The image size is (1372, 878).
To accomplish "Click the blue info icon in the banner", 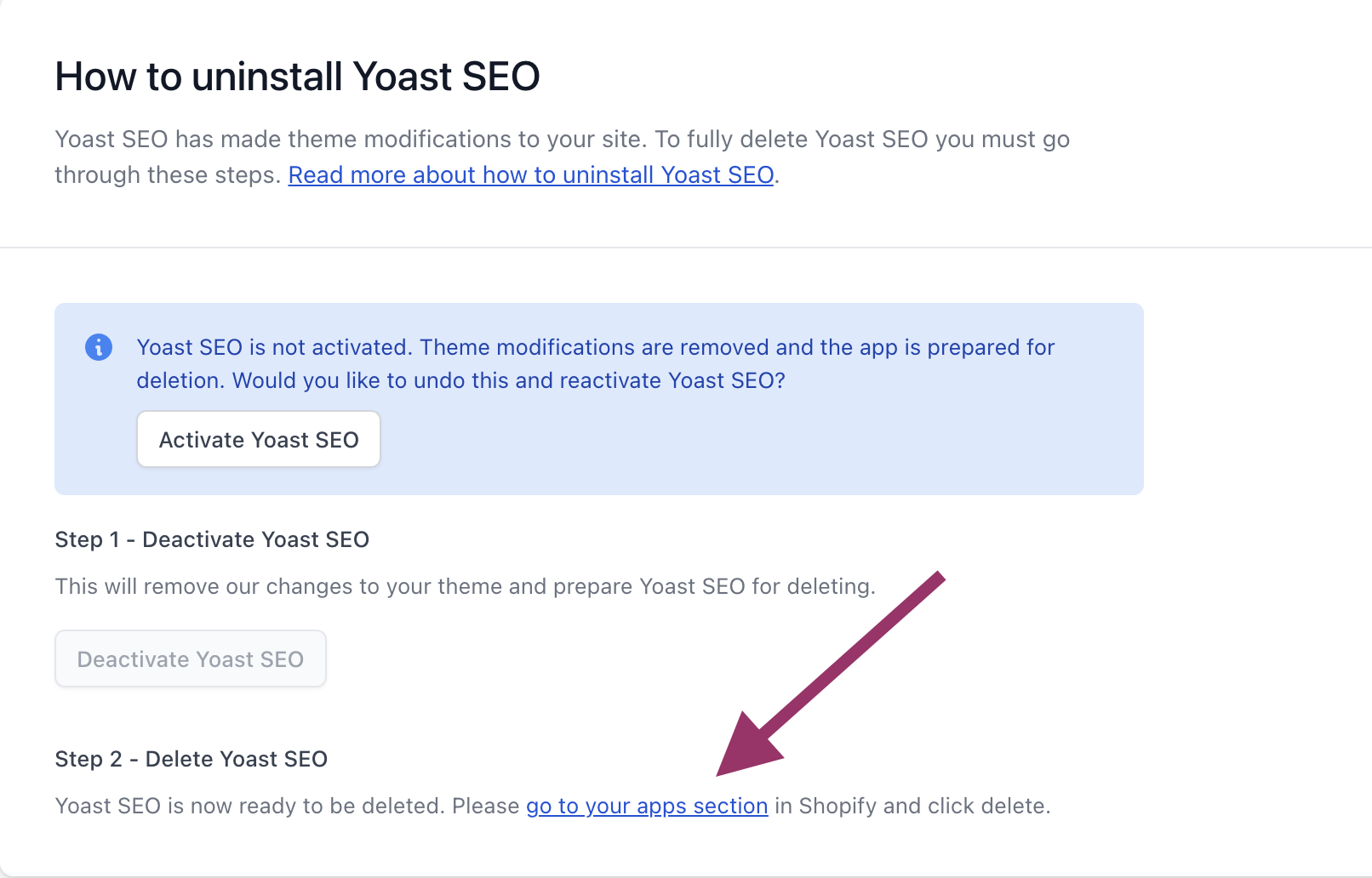I will click(x=99, y=347).
